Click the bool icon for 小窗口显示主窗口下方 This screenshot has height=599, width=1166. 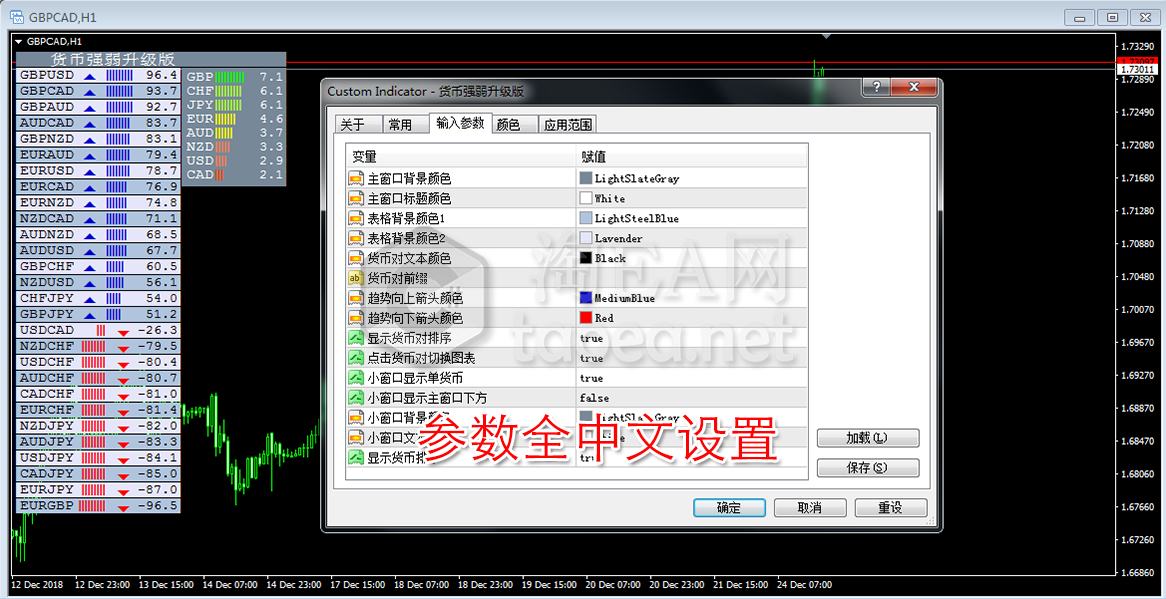pyautogui.click(x=355, y=398)
